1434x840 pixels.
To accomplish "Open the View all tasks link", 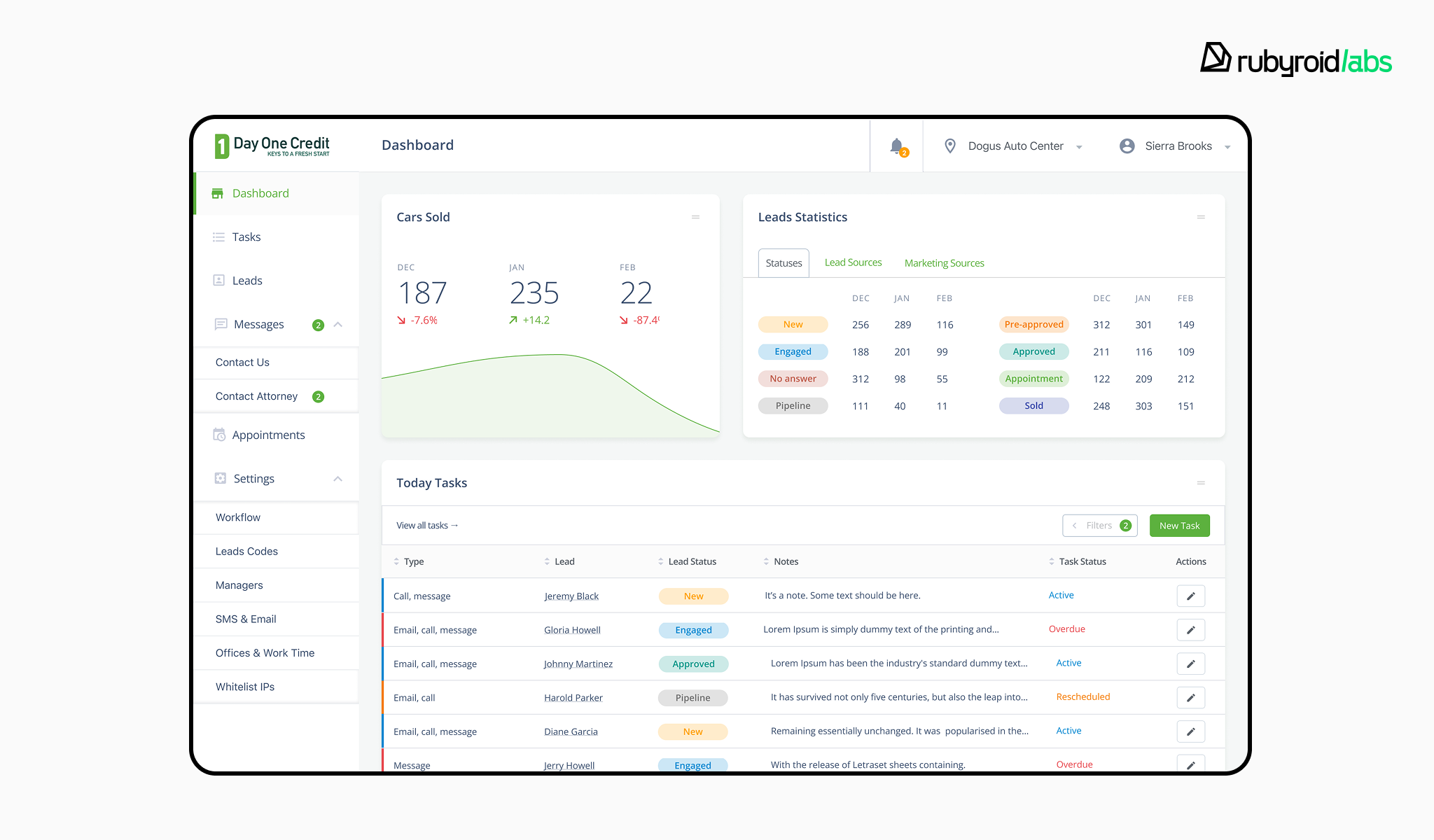I will click(427, 526).
